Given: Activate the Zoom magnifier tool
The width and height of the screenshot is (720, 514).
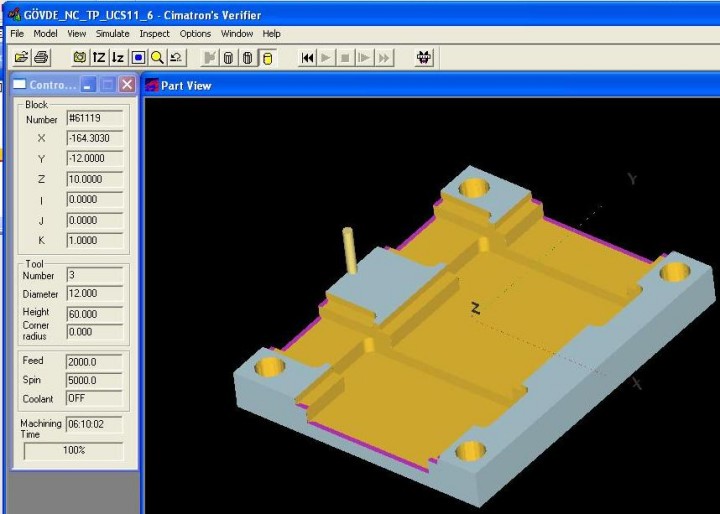Looking at the screenshot, I should [157, 58].
